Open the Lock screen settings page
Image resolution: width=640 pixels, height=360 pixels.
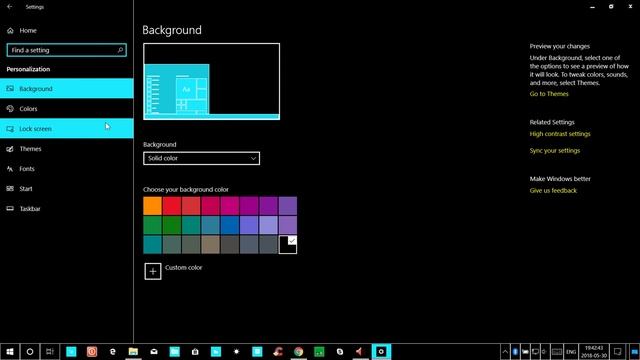click(x=67, y=129)
